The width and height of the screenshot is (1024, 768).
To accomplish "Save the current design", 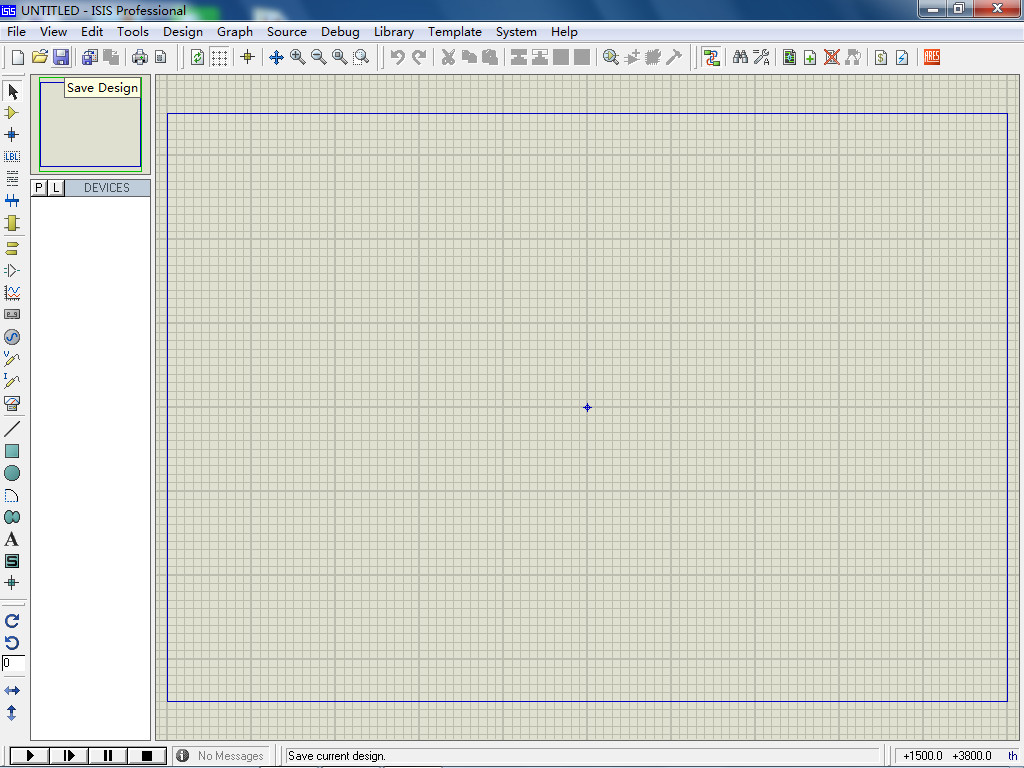I will [x=61, y=57].
